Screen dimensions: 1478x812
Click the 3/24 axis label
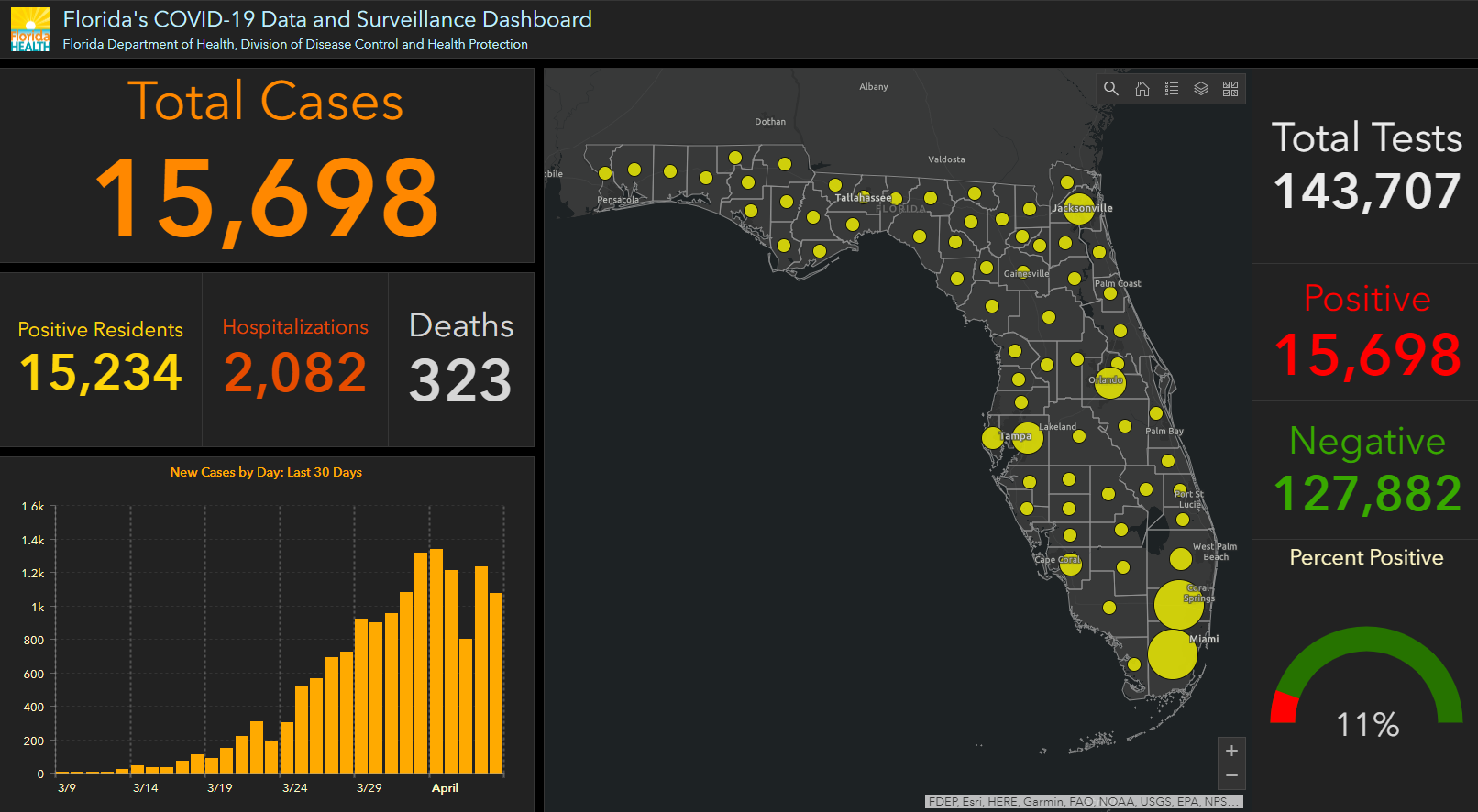(295, 787)
